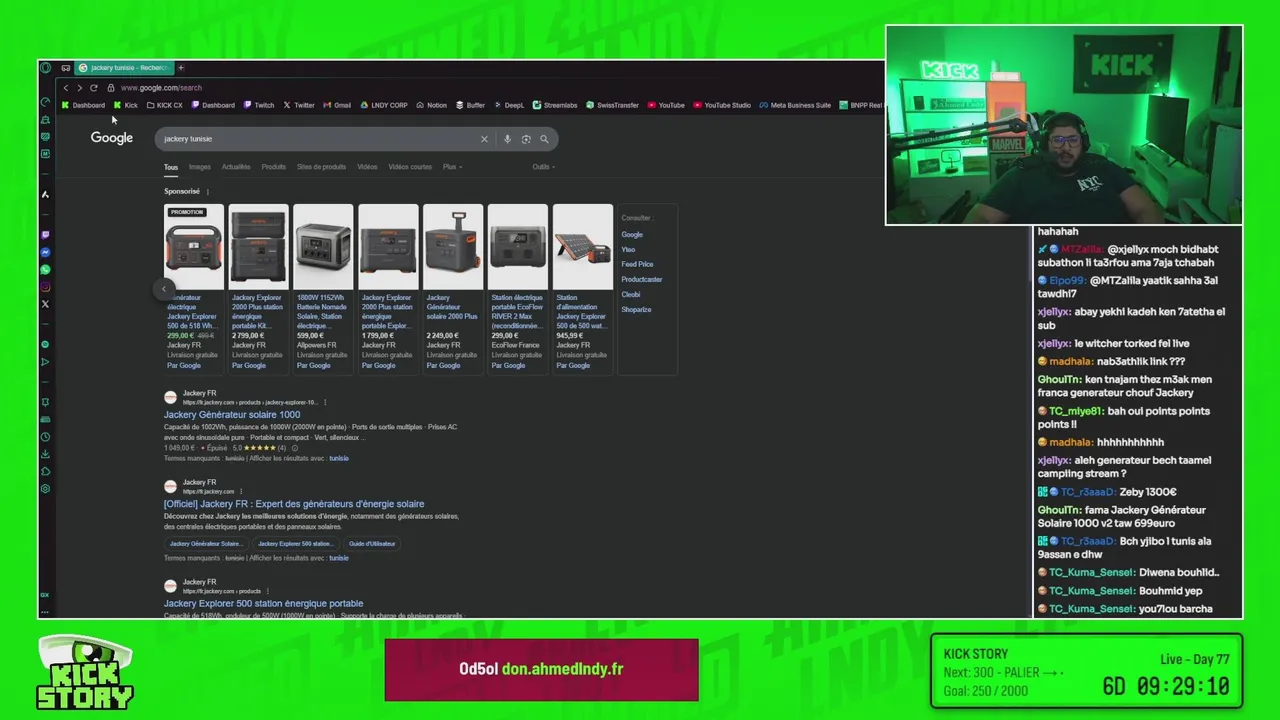
Task: Open the EcoFlow RIVER 2 Max product
Action: (517, 289)
